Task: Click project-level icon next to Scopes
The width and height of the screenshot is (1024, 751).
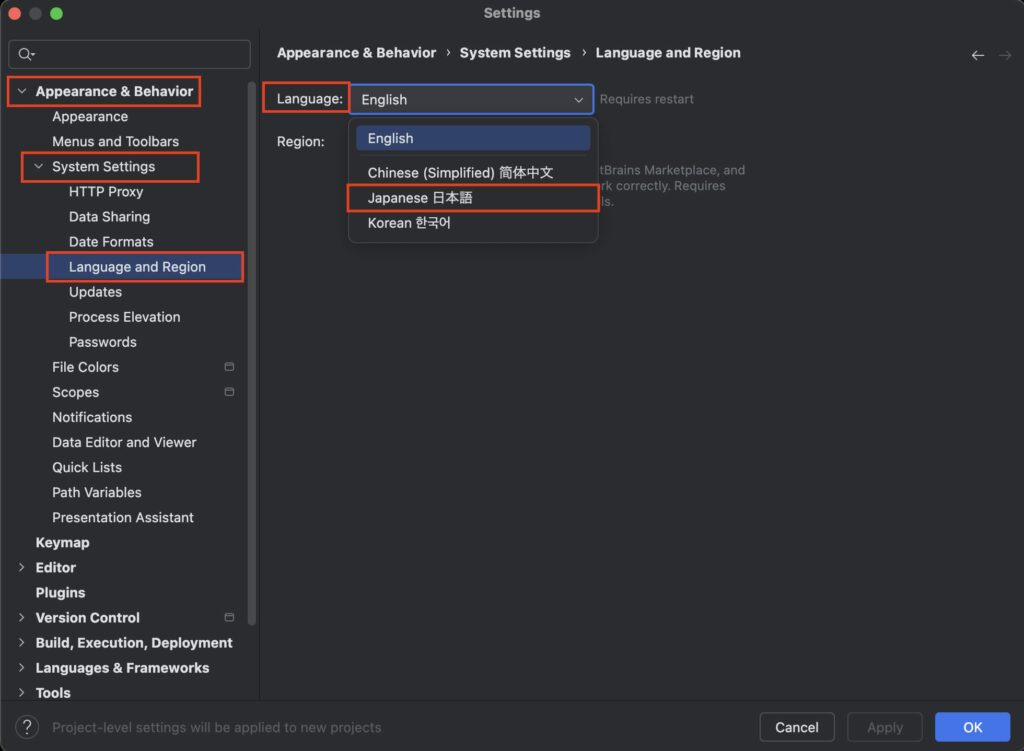Action: coord(229,392)
